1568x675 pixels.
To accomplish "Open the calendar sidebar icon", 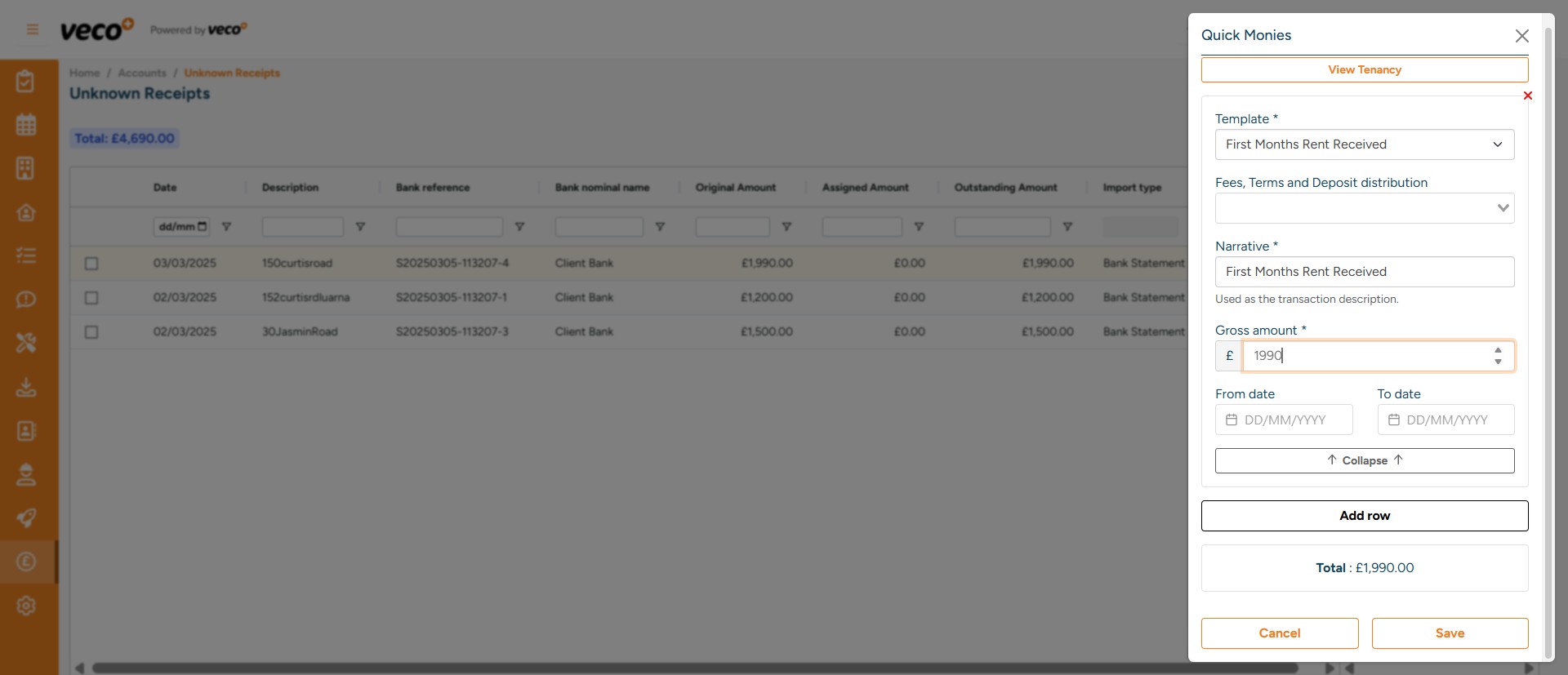I will pyautogui.click(x=26, y=125).
